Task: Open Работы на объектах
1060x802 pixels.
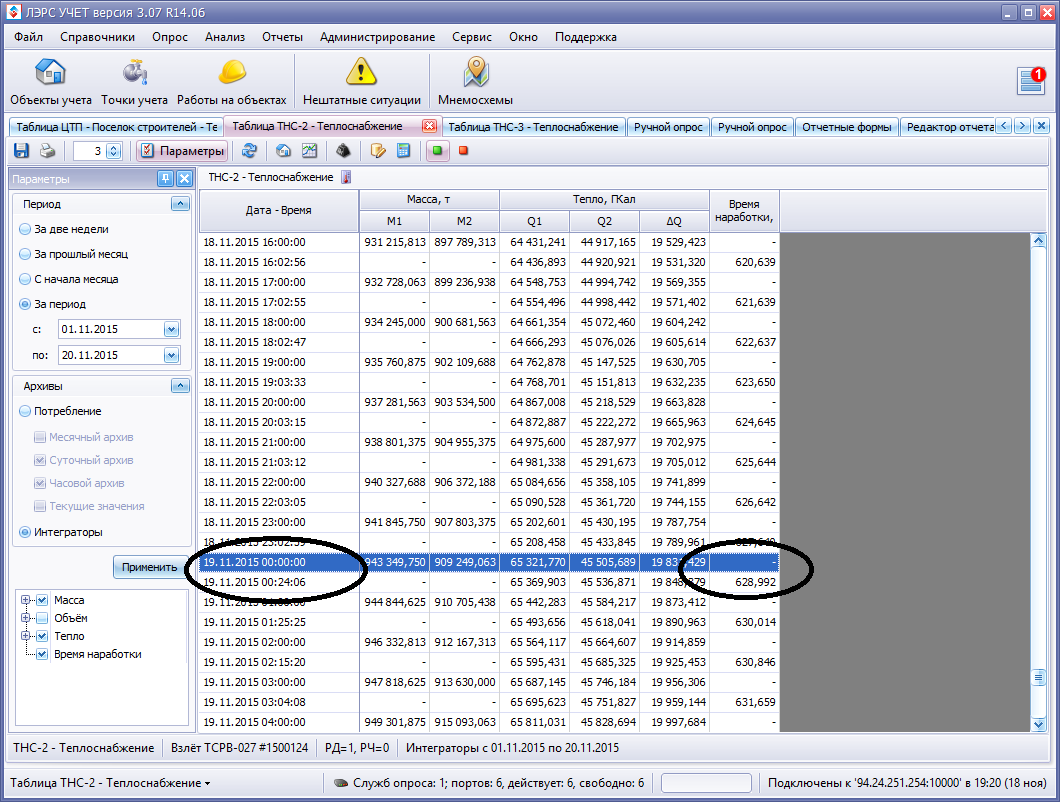Action: pyautogui.click(x=232, y=82)
